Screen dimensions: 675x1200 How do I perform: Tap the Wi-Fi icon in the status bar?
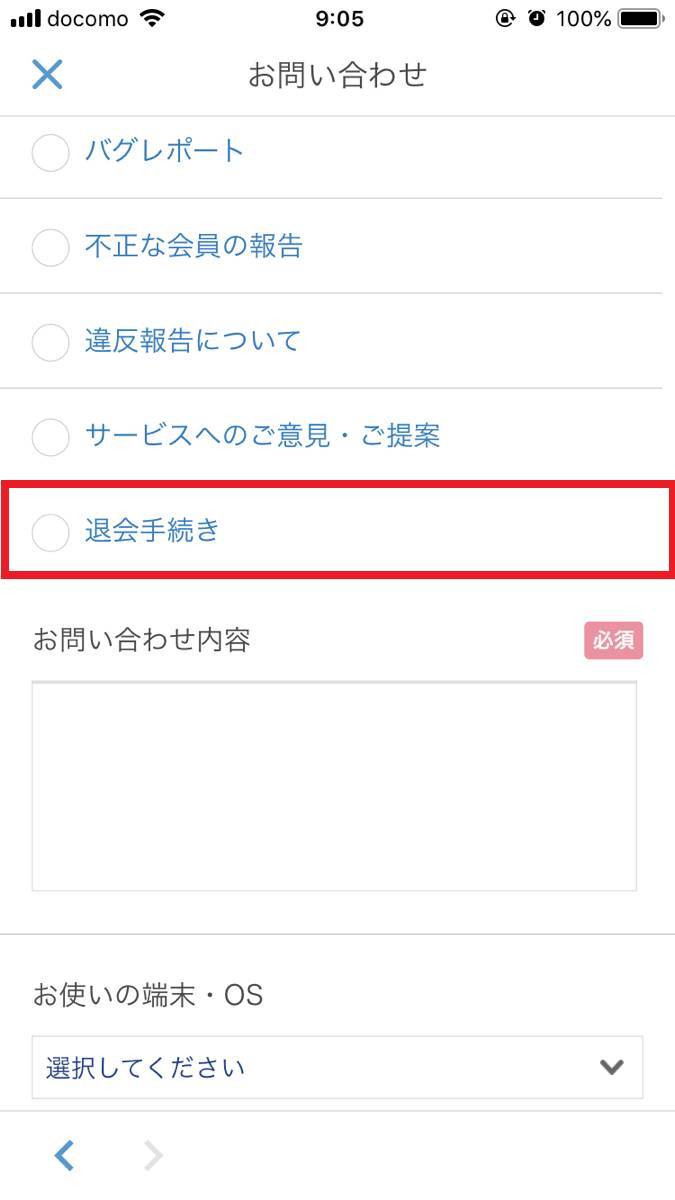[153, 19]
